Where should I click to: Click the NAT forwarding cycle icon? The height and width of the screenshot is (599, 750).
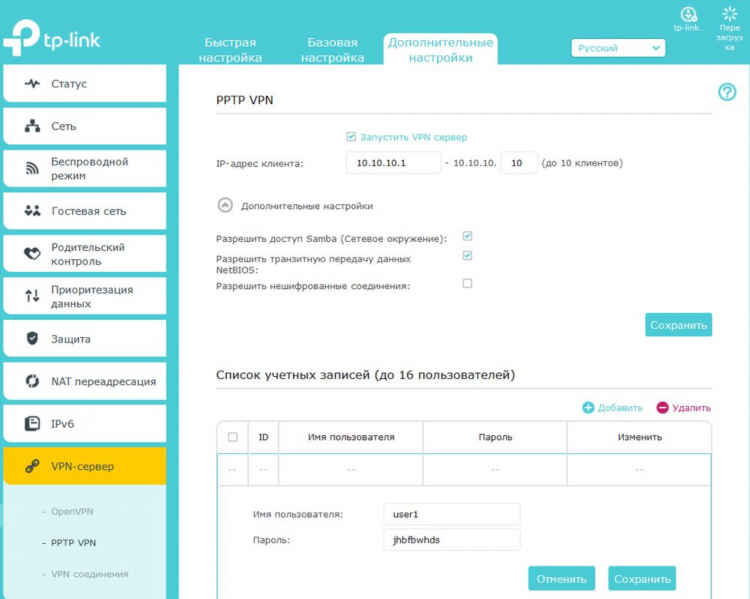32,381
